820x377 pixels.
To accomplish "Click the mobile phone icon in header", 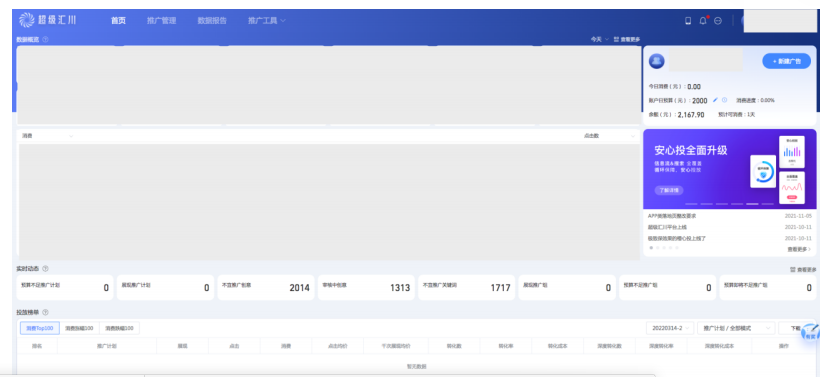I will (x=688, y=21).
